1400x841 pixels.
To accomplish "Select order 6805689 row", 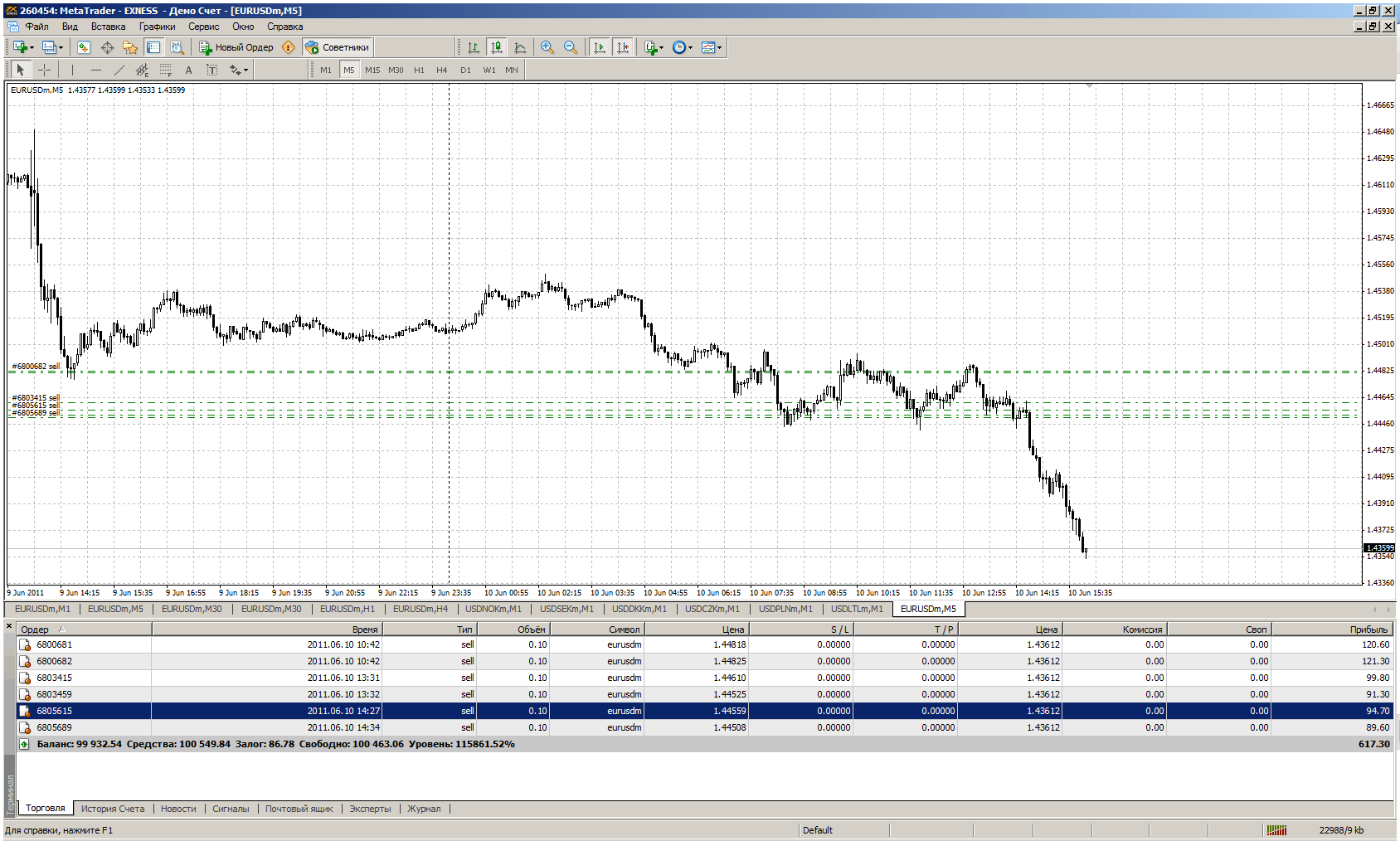I will (x=704, y=727).
